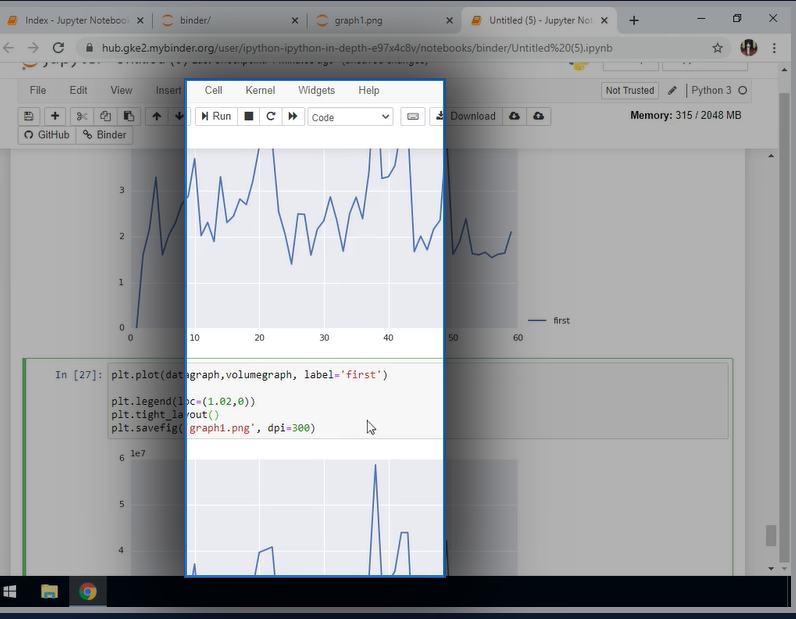Screen dimensions: 796x619
Task: Click the Binder link button
Action: click(105, 135)
